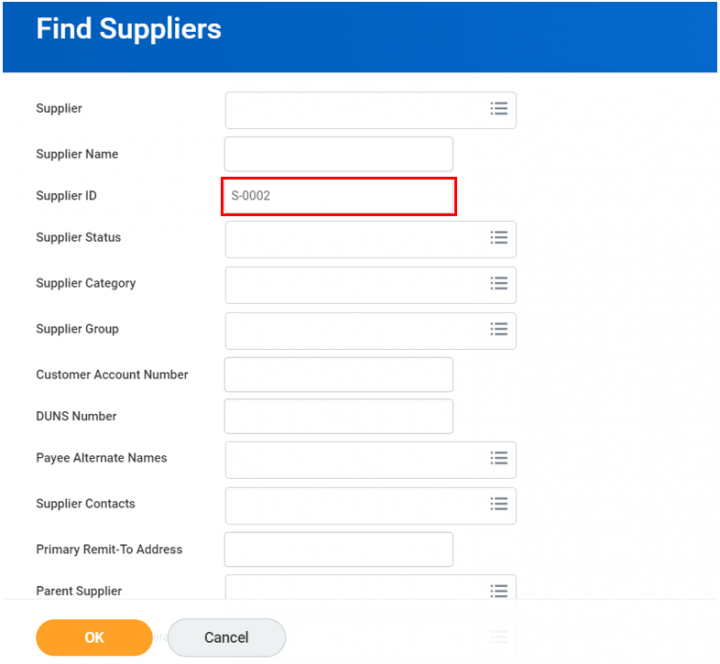The image size is (720, 664).
Task: Click the Supplier Contacts list icon
Action: 499,504
